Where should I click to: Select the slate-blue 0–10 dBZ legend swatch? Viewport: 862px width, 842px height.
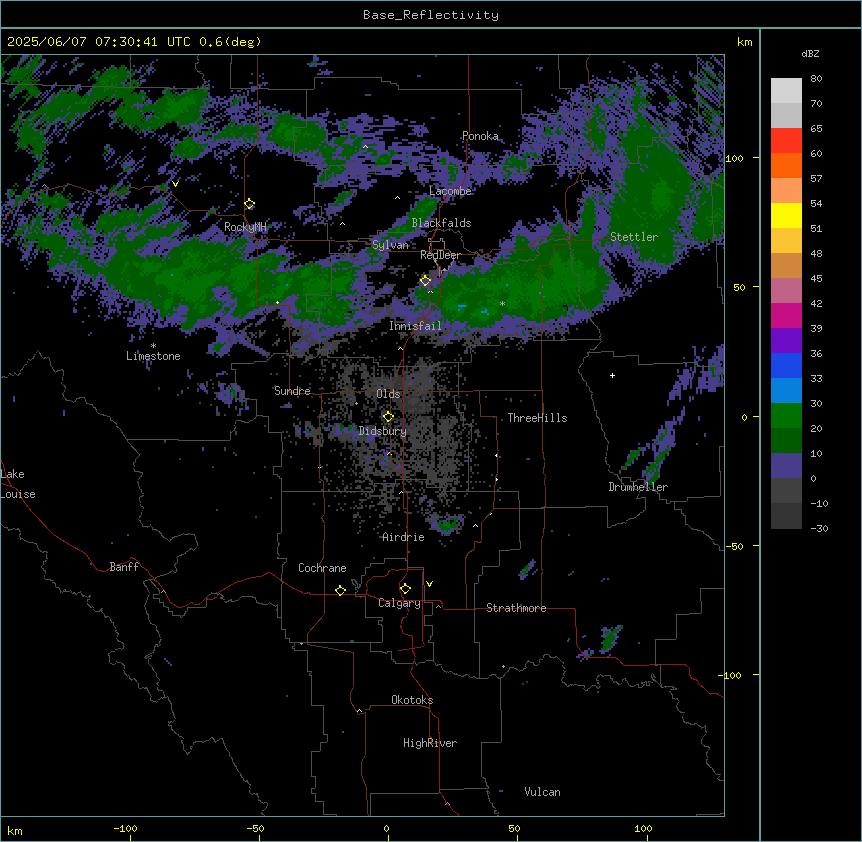[x=786, y=466]
